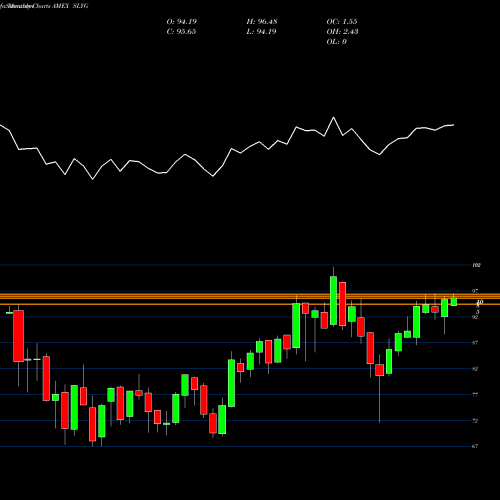Click the 82 price axis label

click(475, 369)
